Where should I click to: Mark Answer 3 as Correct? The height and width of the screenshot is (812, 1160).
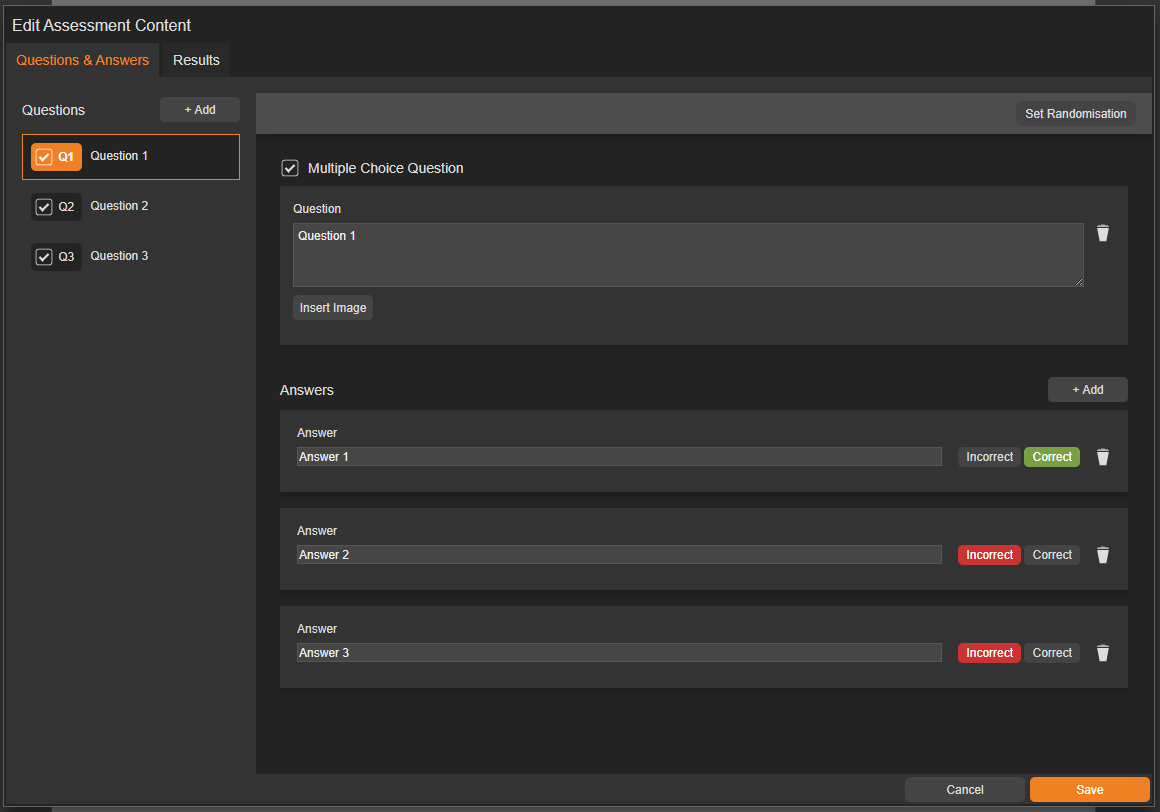point(1052,653)
